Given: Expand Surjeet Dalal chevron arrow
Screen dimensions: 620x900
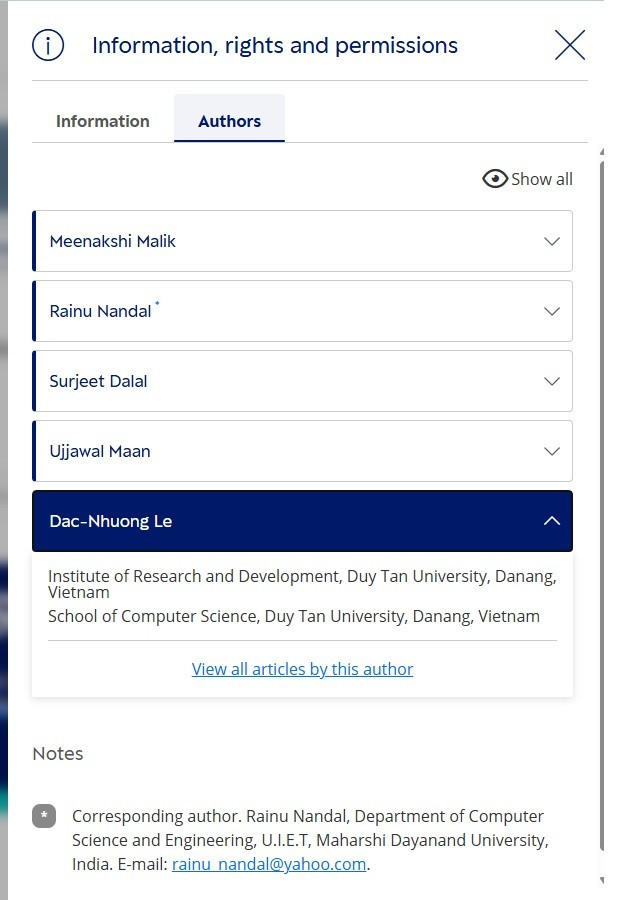Looking at the screenshot, I should click(552, 381).
